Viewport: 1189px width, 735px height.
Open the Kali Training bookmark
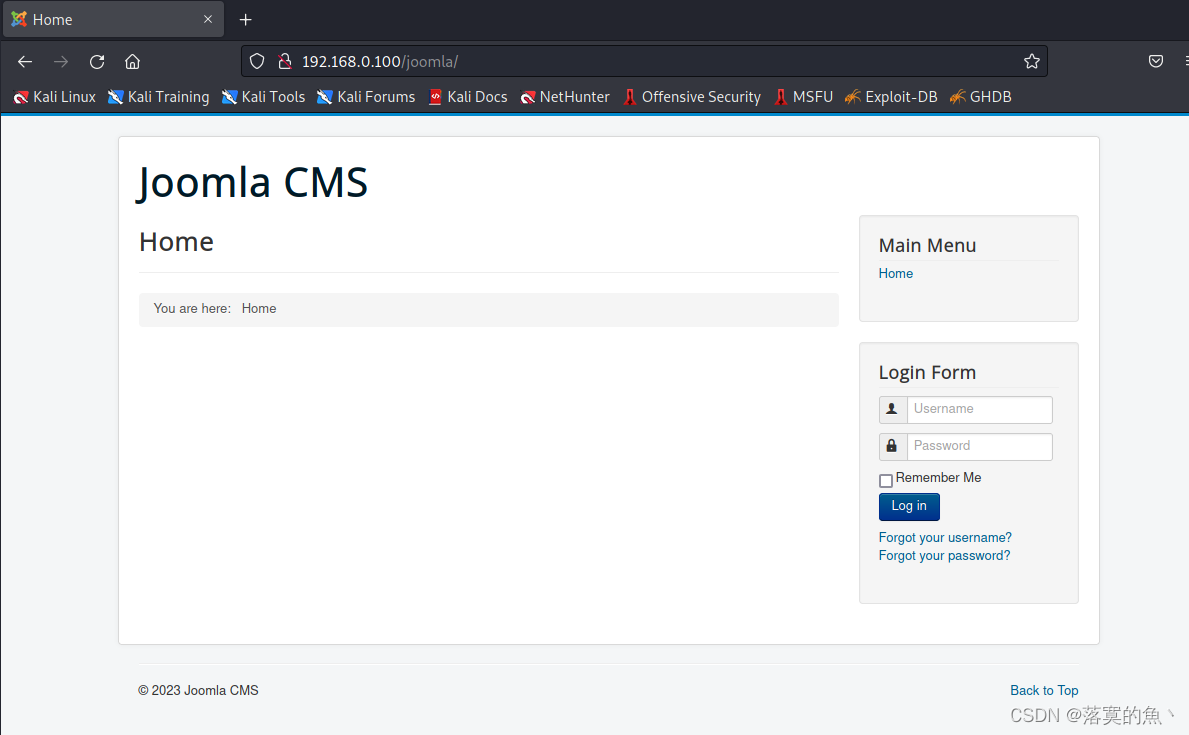click(x=158, y=97)
